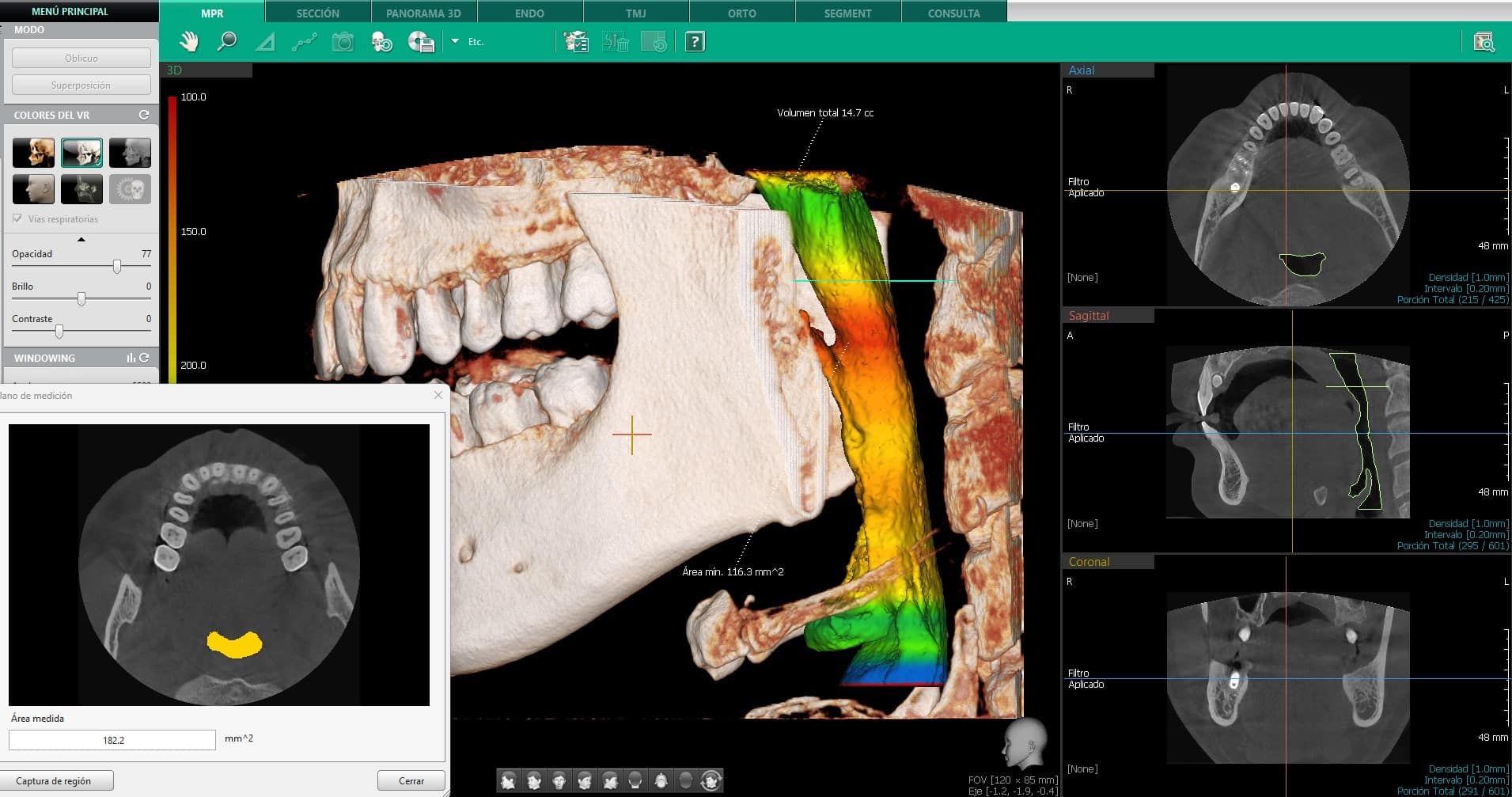Click the Área medida value field
Screen dimensions: 1512x797
pyautogui.click(x=112, y=740)
